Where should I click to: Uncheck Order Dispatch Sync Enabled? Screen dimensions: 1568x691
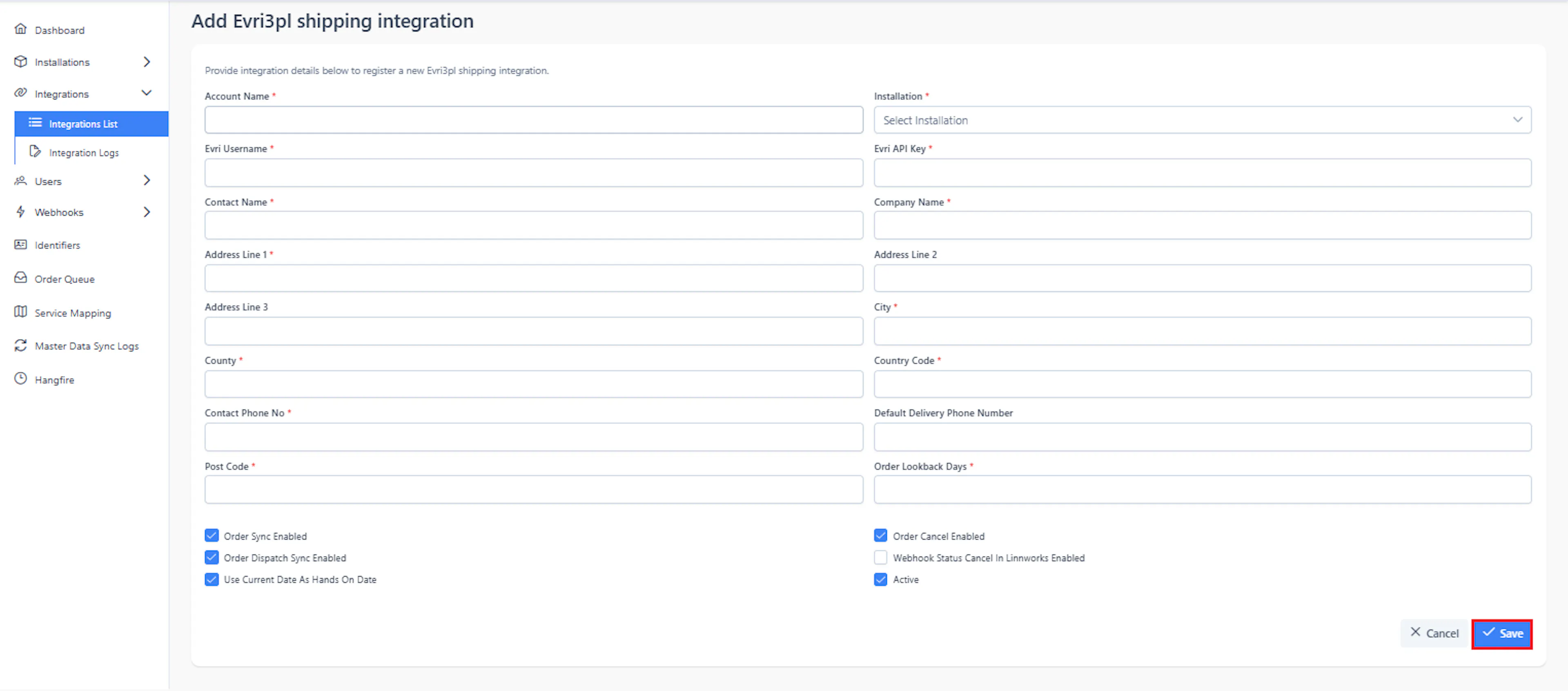(x=212, y=558)
